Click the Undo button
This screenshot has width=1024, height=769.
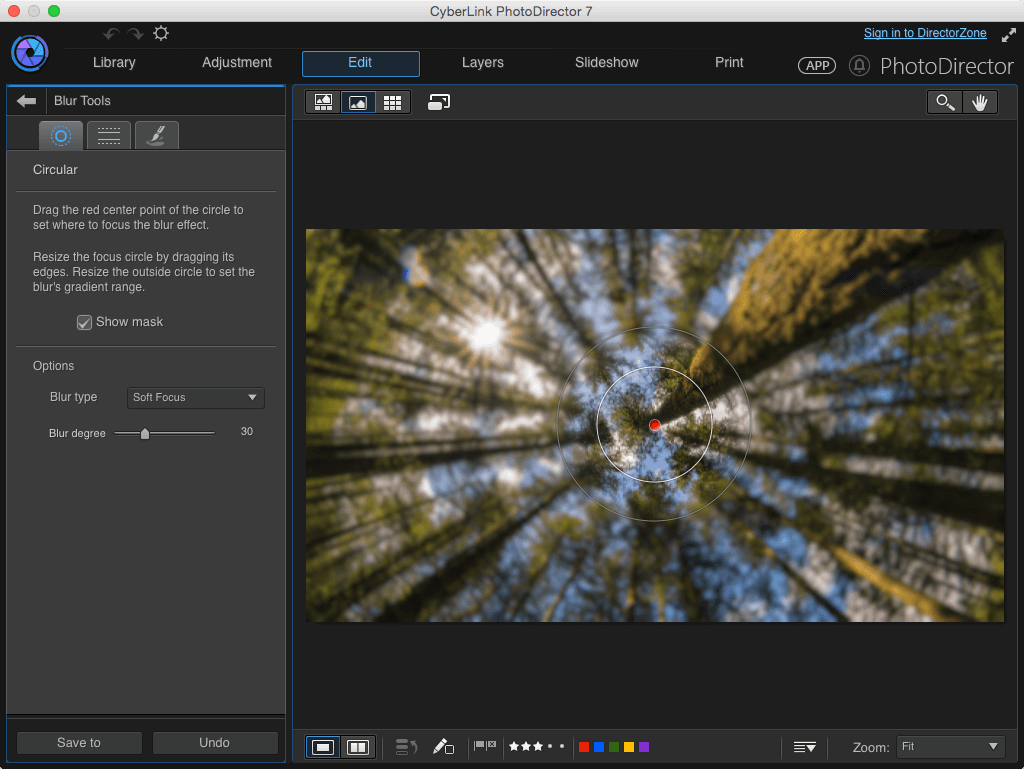click(x=215, y=743)
